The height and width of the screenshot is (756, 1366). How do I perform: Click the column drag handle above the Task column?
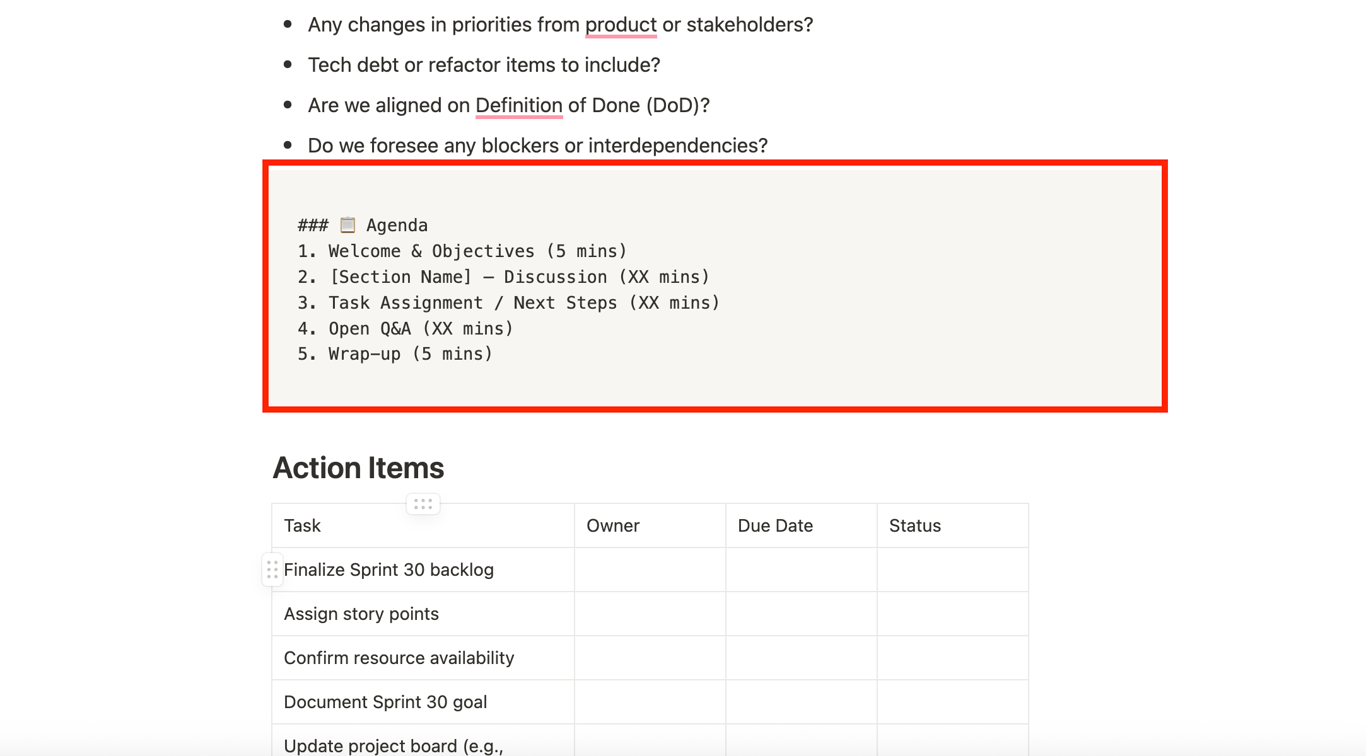tap(423, 504)
